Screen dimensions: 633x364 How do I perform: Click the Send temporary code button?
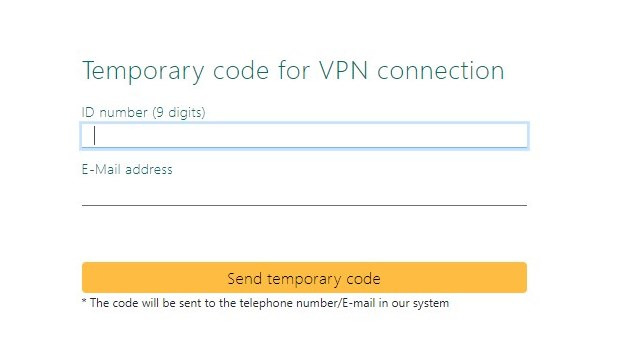point(304,278)
